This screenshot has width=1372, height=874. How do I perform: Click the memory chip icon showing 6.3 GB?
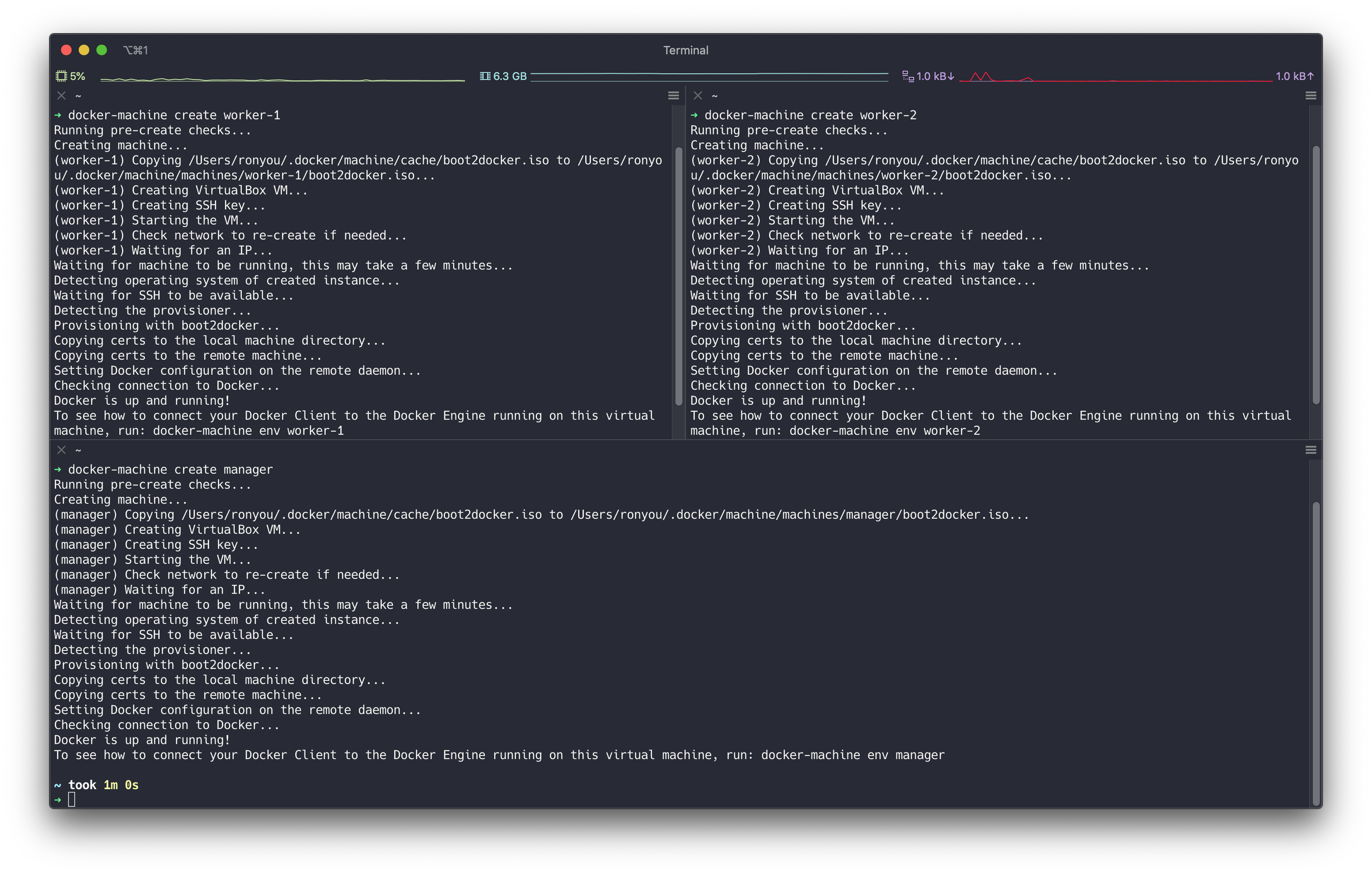click(x=485, y=75)
